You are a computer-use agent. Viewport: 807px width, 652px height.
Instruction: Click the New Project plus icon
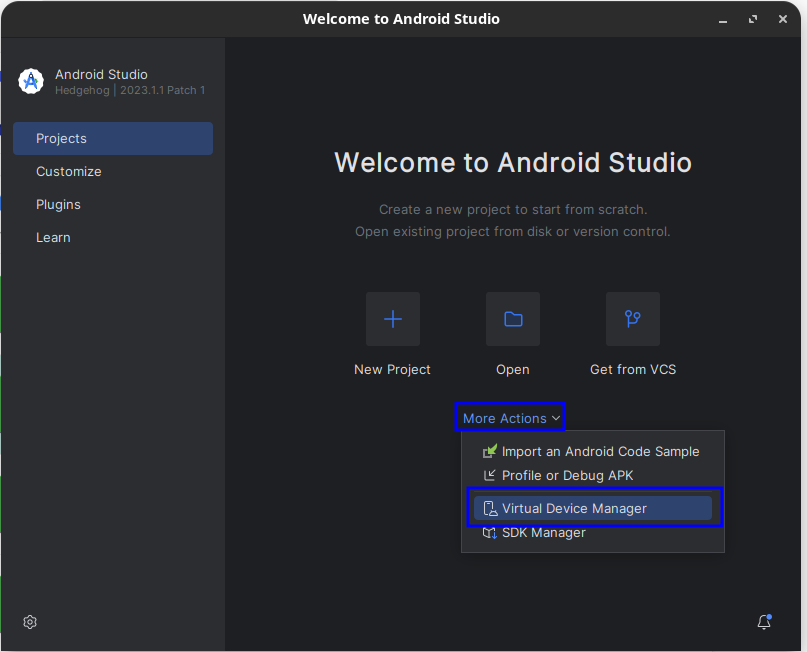[393, 319]
